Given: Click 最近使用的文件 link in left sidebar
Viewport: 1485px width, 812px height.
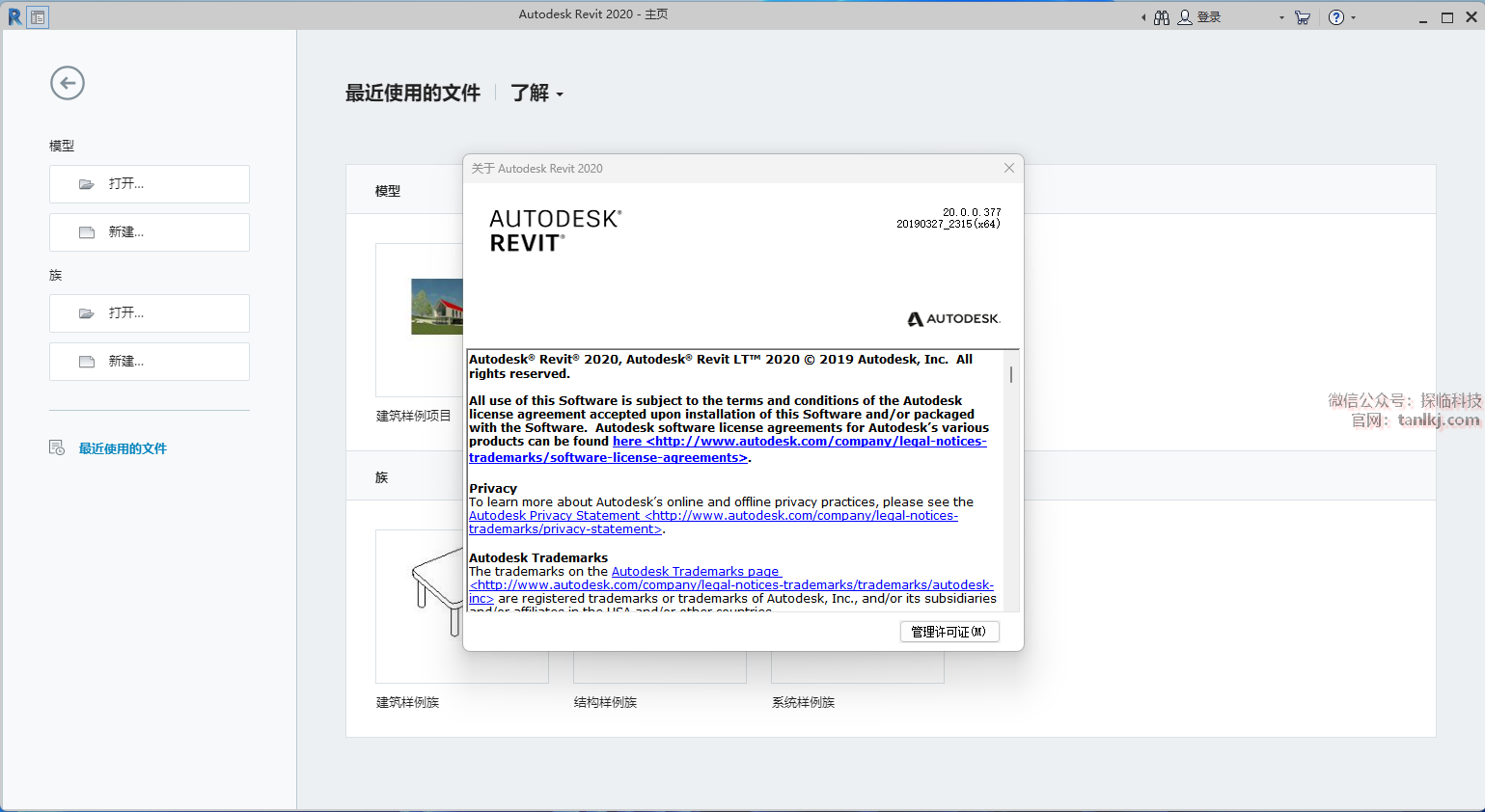Looking at the screenshot, I should point(123,448).
